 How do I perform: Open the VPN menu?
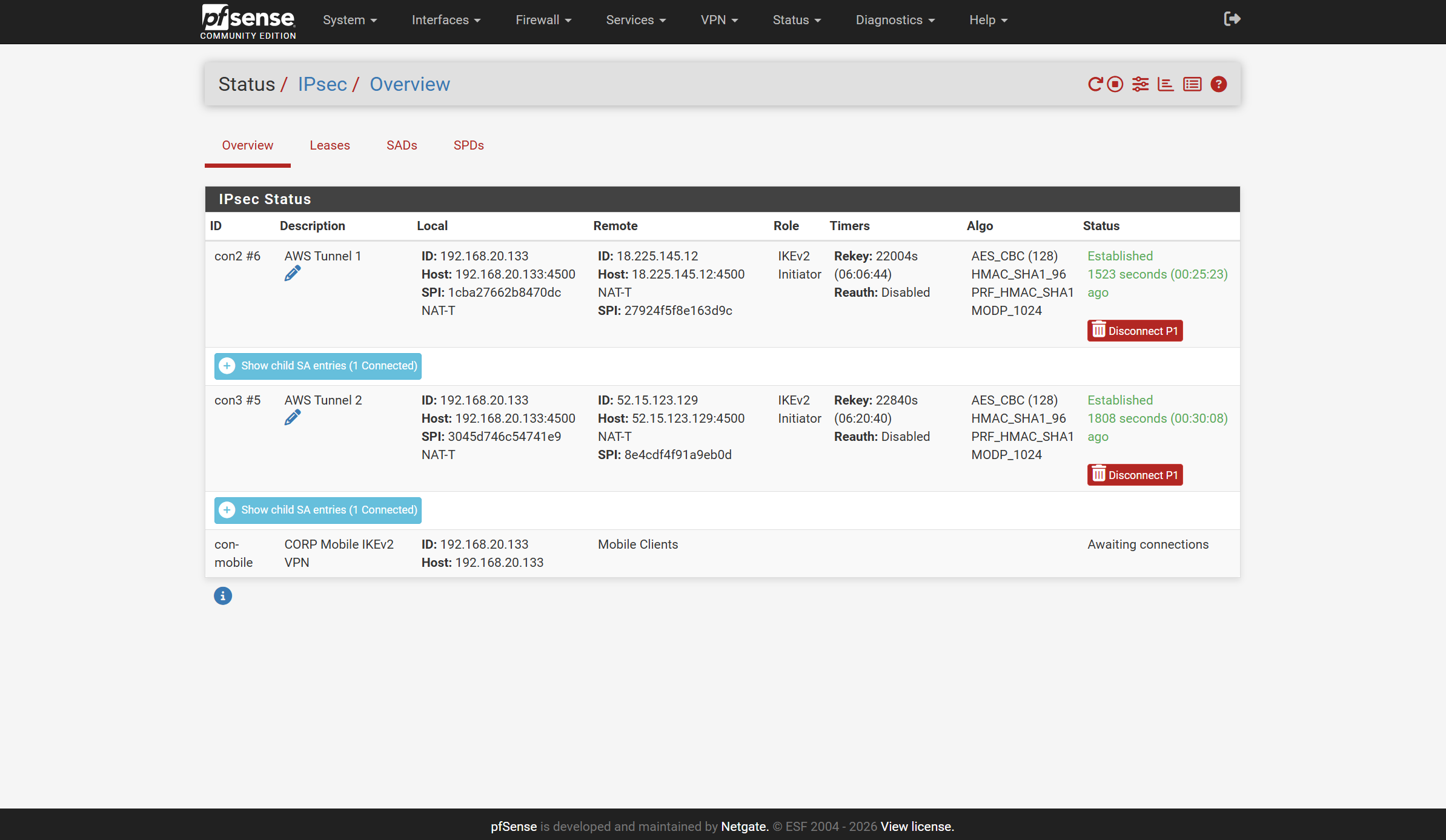[719, 20]
